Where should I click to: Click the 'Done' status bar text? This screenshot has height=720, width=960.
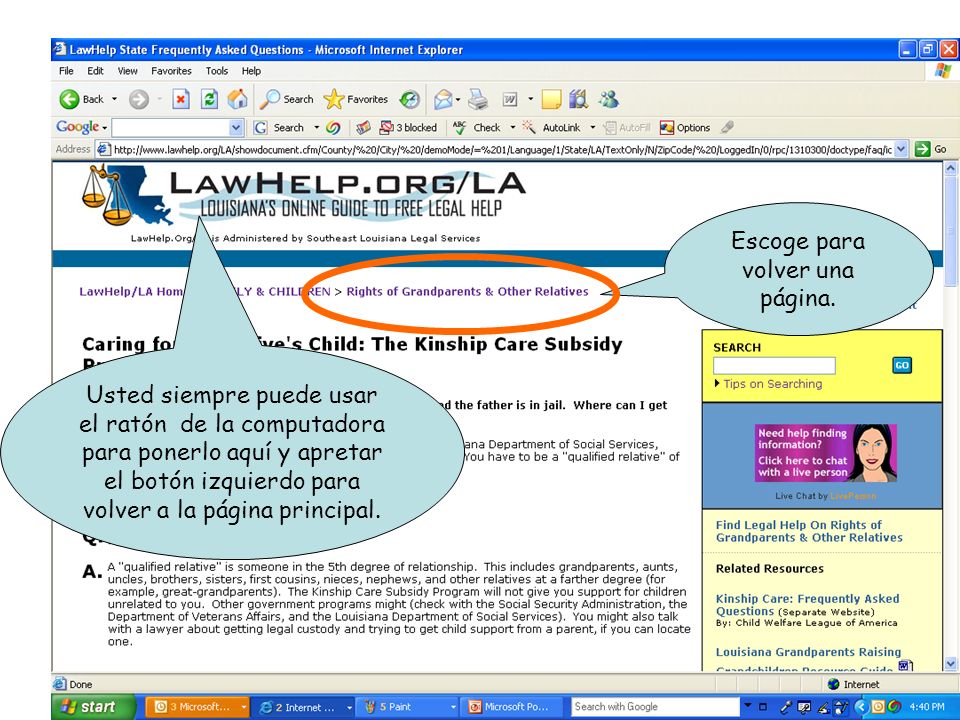tap(81, 684)
